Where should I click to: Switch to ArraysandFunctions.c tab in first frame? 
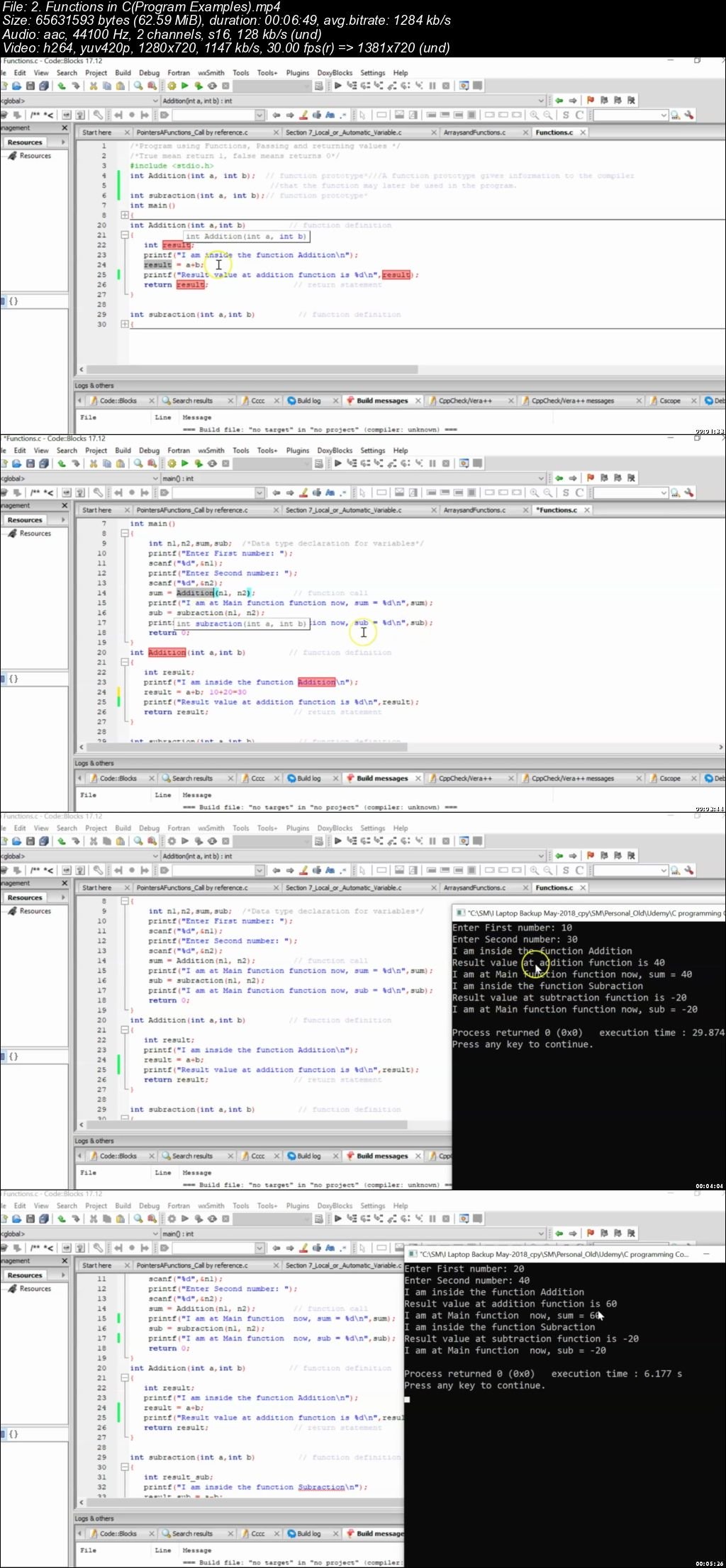[x=474, y=132]
